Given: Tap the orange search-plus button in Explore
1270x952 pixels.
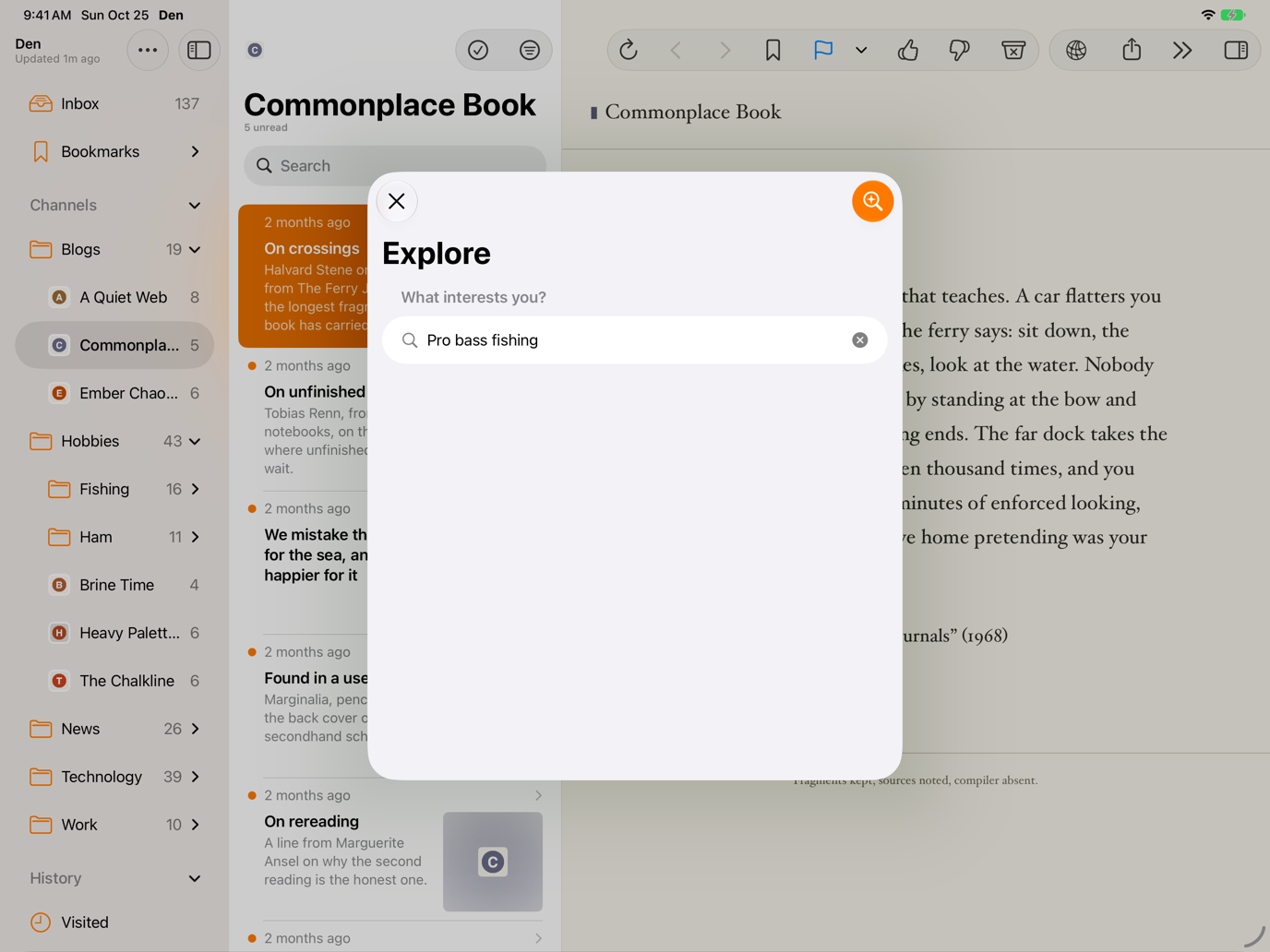Looking at the screenshot, I should point(872,201).
